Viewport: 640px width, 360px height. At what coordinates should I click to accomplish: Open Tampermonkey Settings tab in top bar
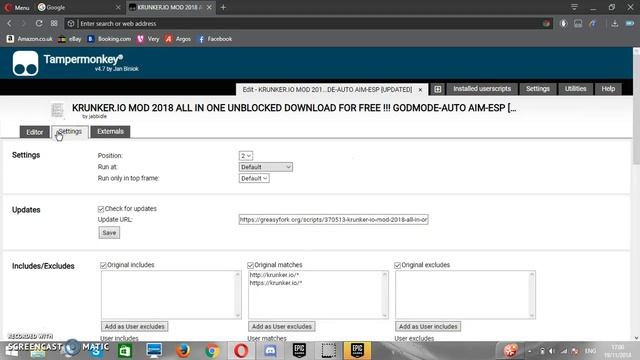(538, 89)
